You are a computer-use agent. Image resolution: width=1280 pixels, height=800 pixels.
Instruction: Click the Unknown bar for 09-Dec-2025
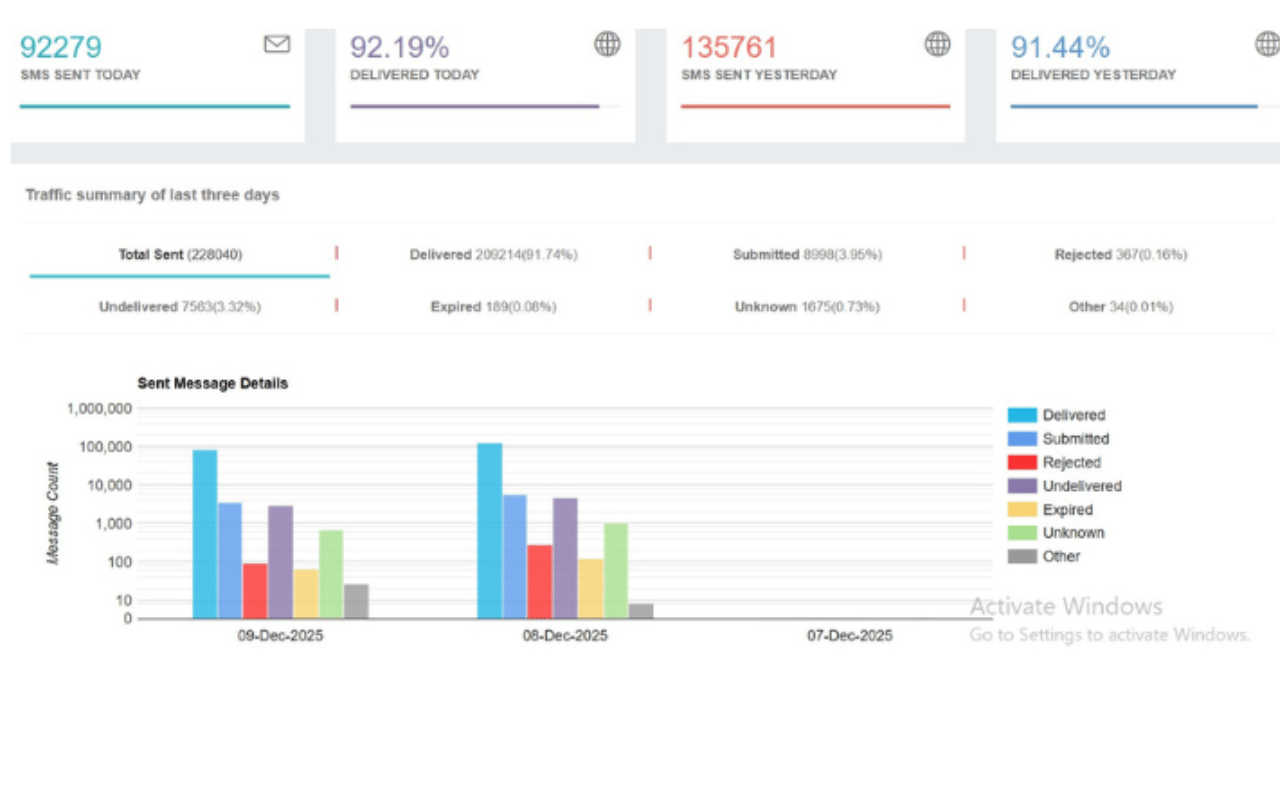331,574
